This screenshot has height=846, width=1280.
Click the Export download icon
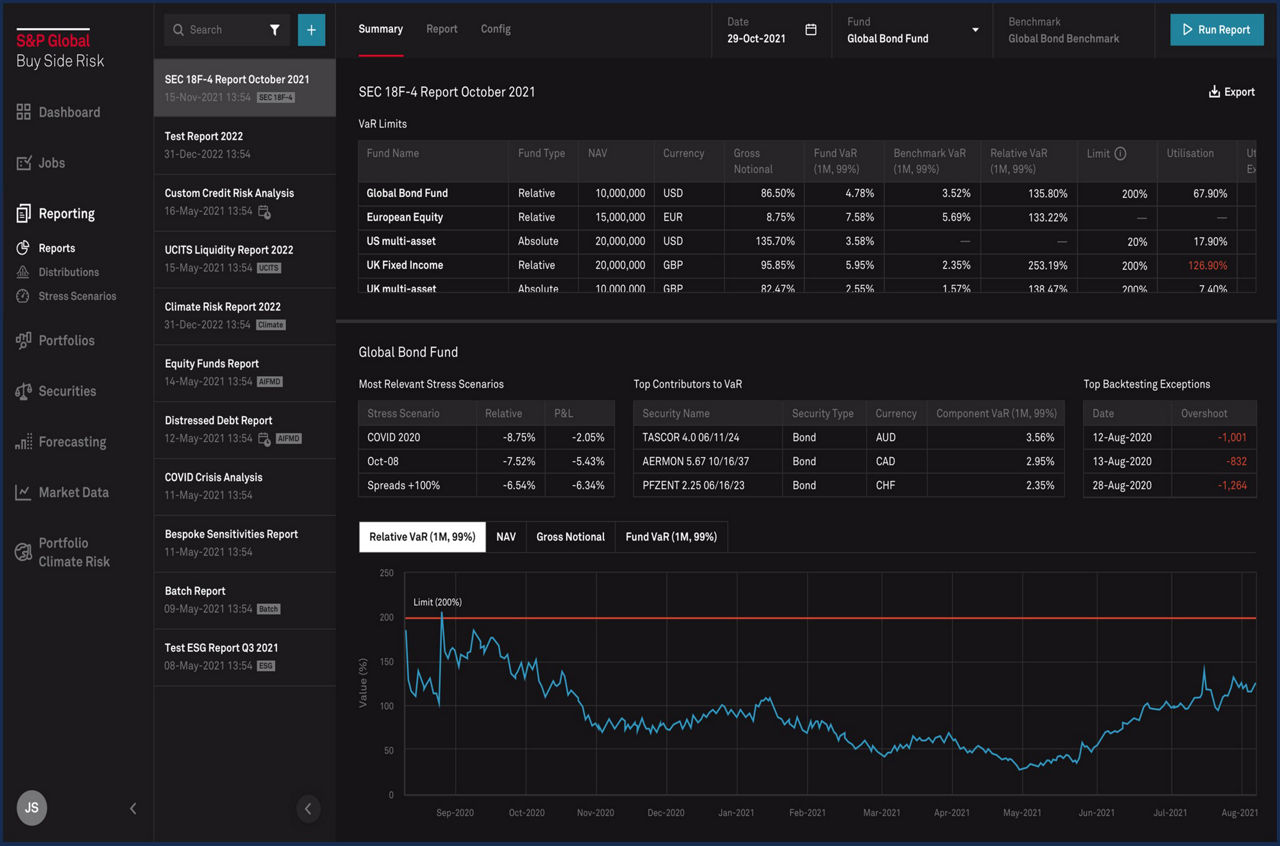click(x=1214, y=92)
